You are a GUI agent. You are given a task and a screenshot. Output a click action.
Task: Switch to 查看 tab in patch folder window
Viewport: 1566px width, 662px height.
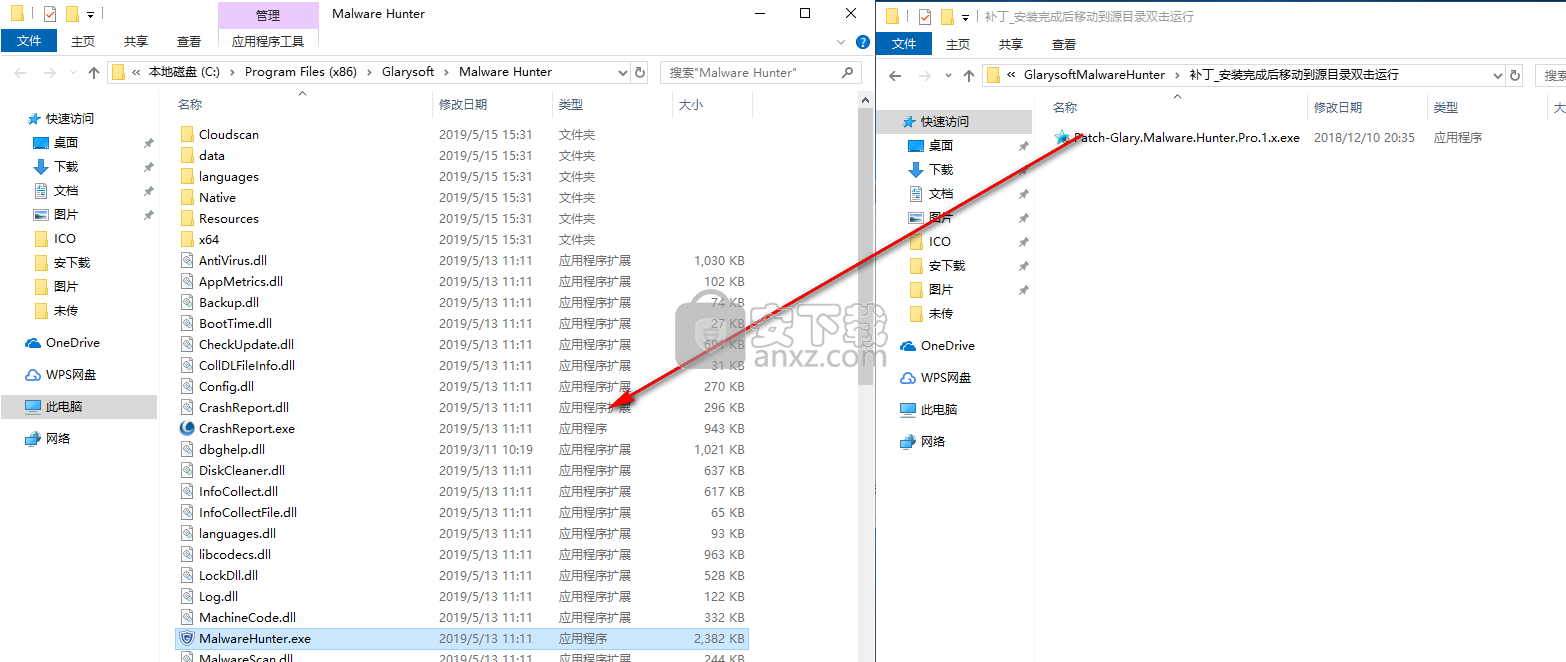1064,44
